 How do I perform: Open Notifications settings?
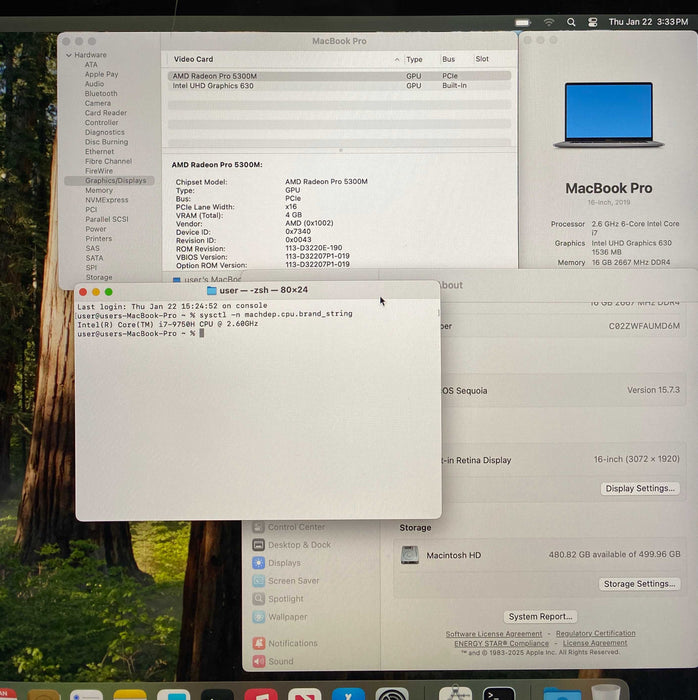[x=285, y=643]
